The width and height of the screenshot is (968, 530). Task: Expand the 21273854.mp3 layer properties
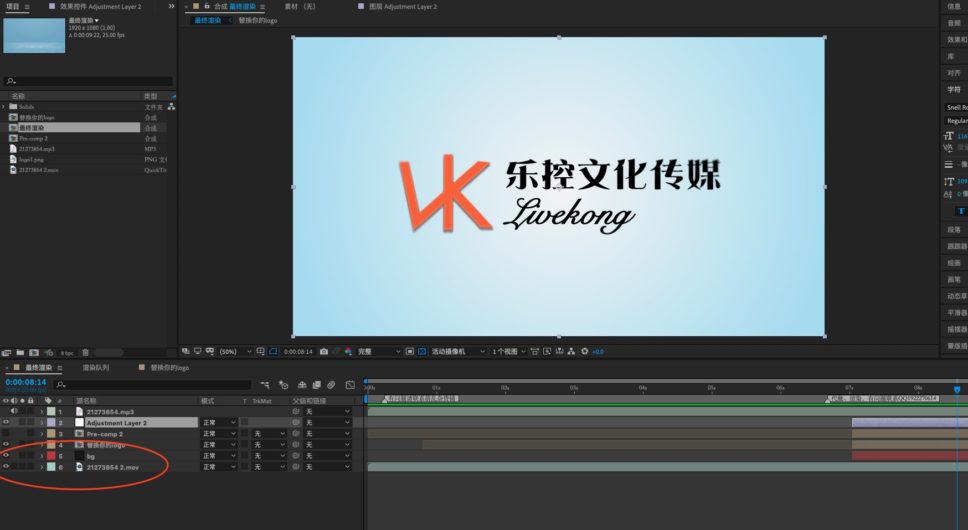(42, 412)
